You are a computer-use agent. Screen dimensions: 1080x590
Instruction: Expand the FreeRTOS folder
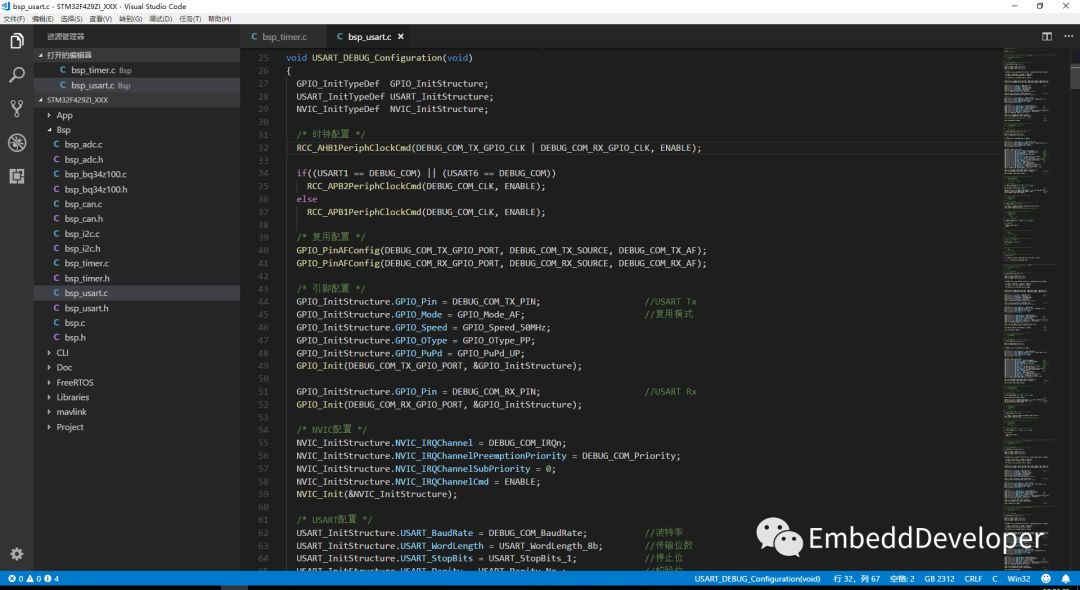(x=74, y=382)
